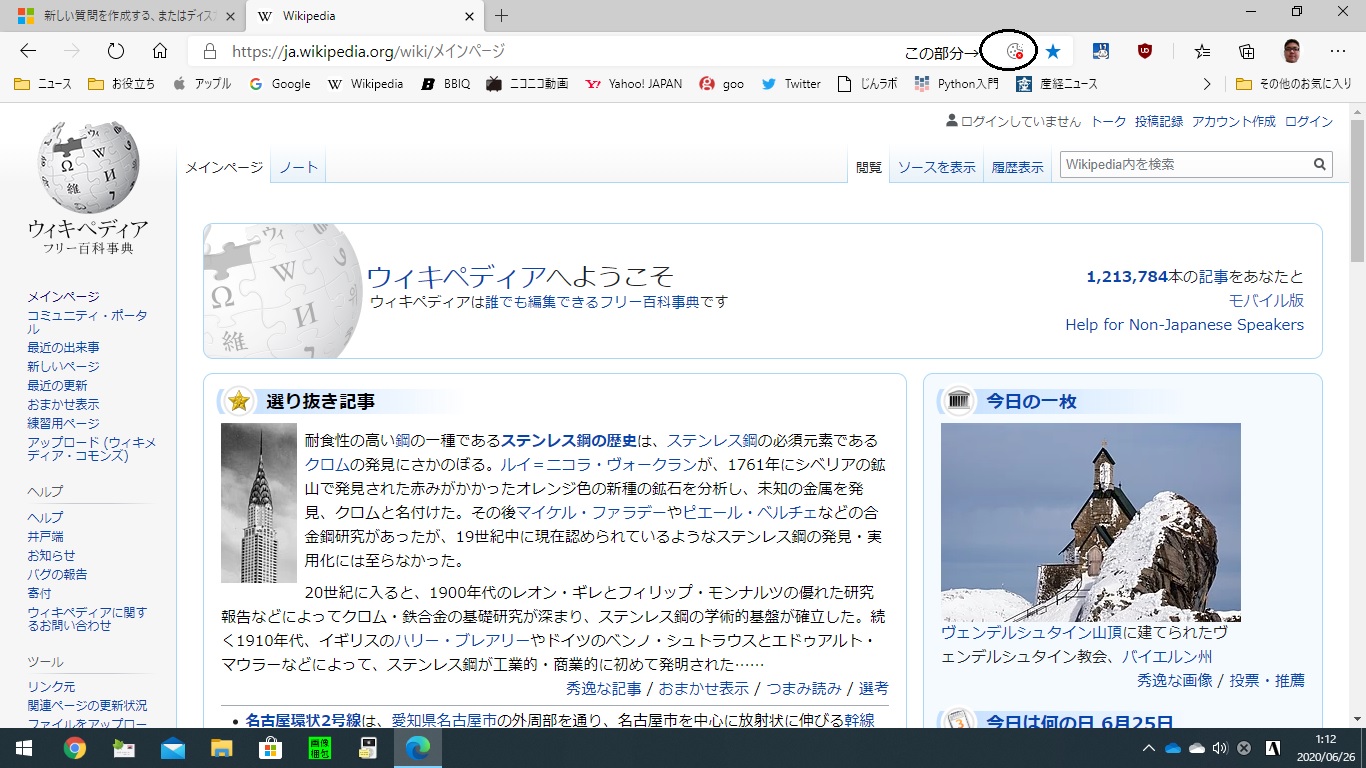The image size is (1366, 768).
Task: Go back with the browser back arrow
Action: point(28,51)
